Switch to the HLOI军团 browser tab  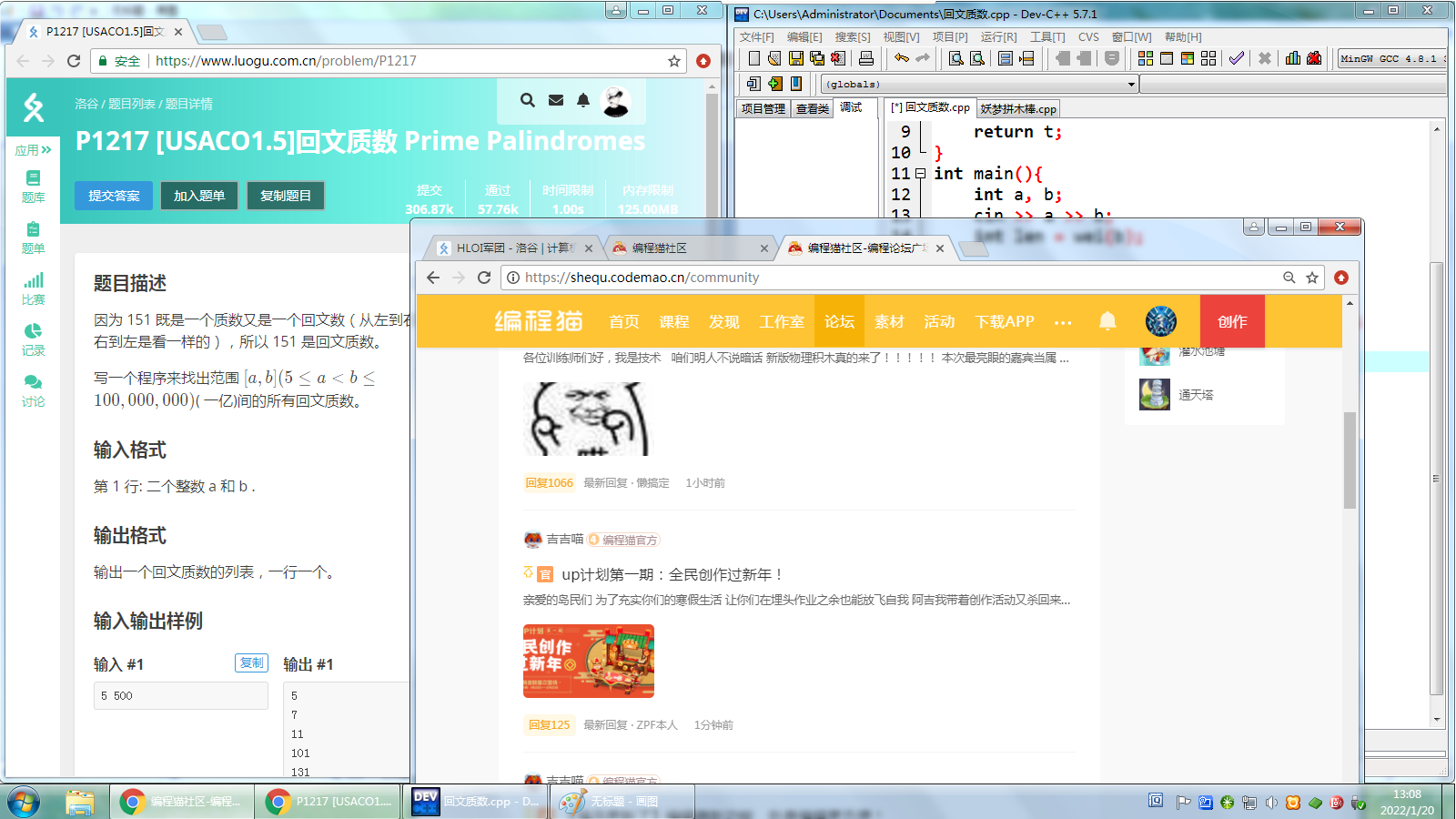(x=514, y=248)
